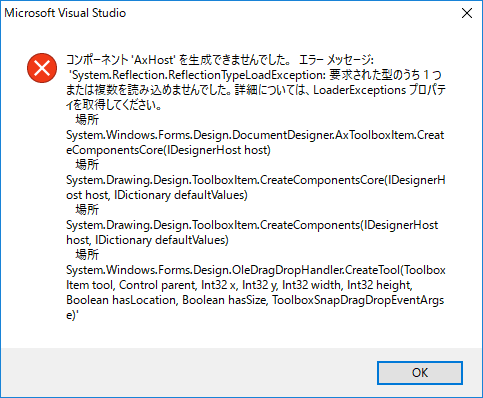Click the eComponentsCore(IDesignerHost host) line

coord(168,150)
